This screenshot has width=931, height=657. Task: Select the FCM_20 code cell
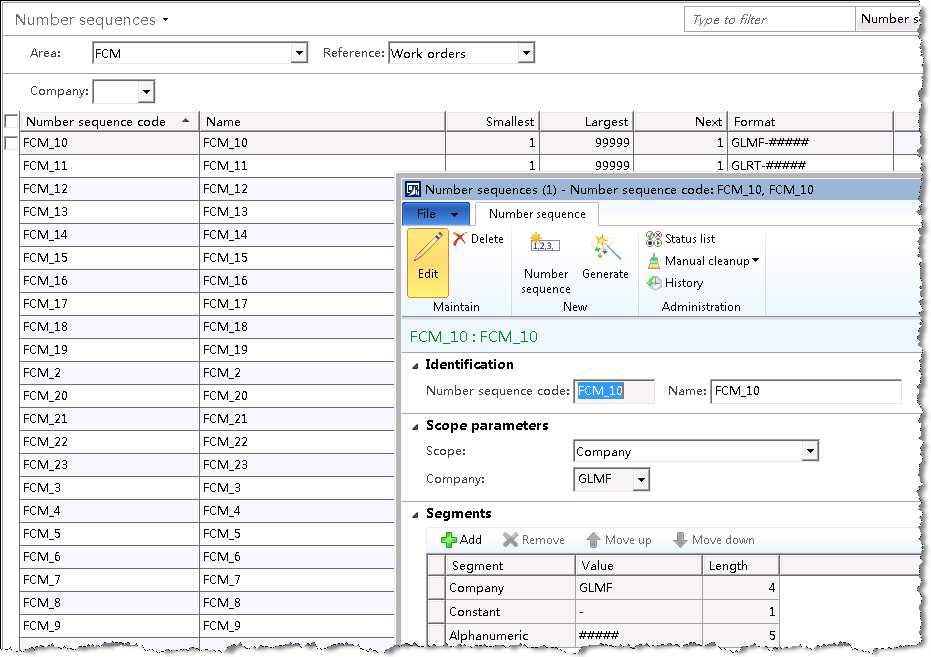point(109,396)
